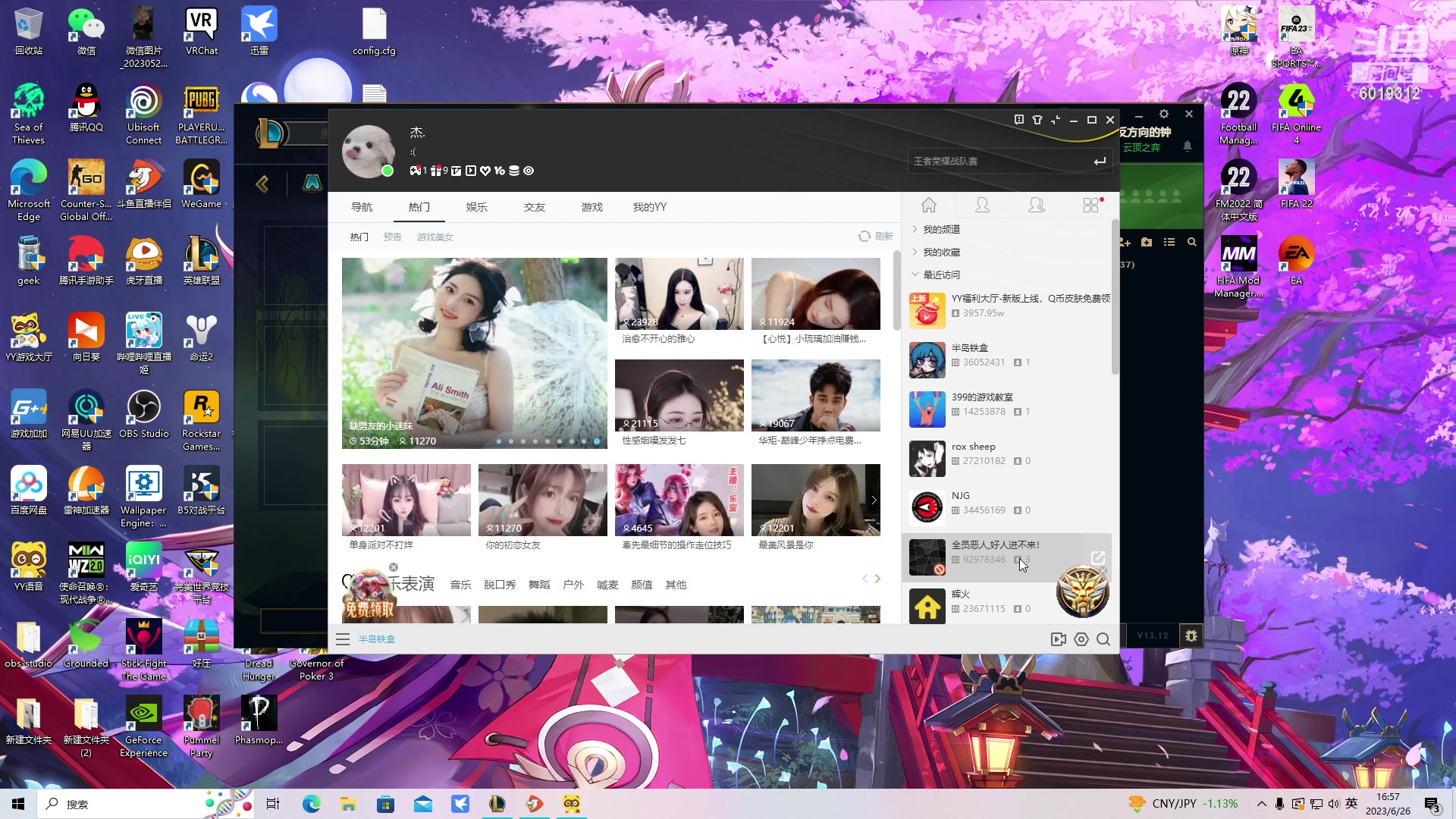This screenshot has width=1456, height=819.
Task: Click the user avatar in YY header
Action: point(369,152)
